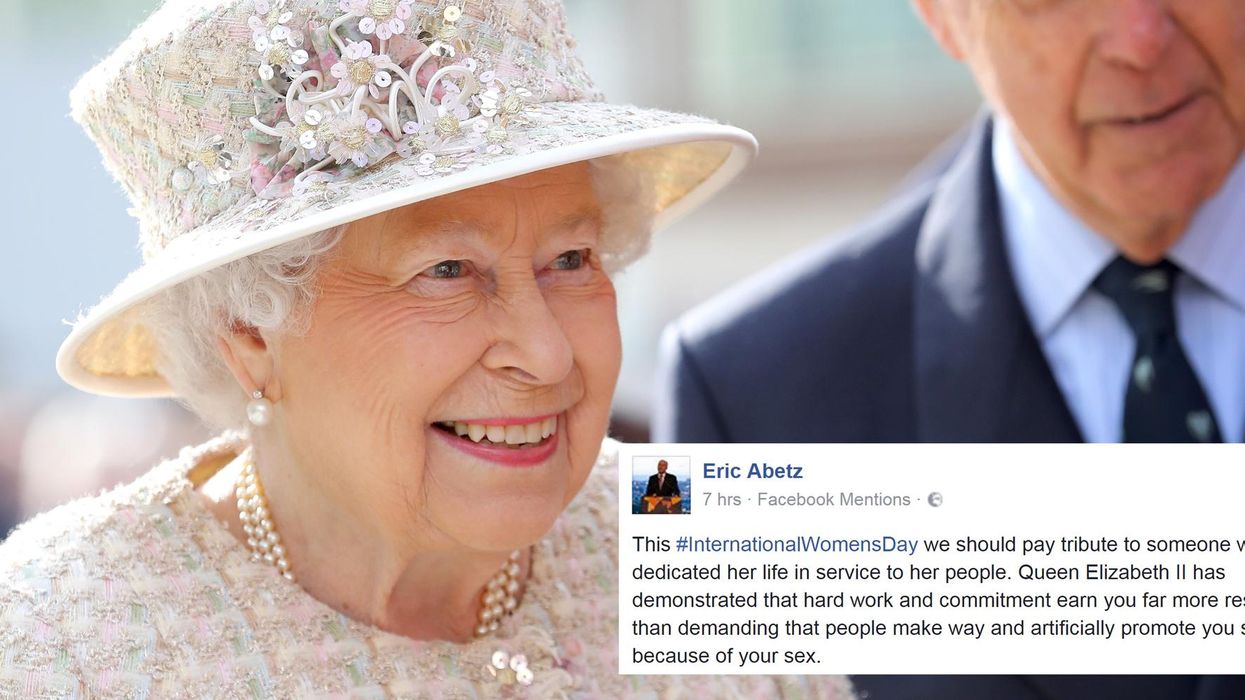Screen dimensions: 1245x700
Task: Click the Queen's pearl earring
Action: [259, 409]
